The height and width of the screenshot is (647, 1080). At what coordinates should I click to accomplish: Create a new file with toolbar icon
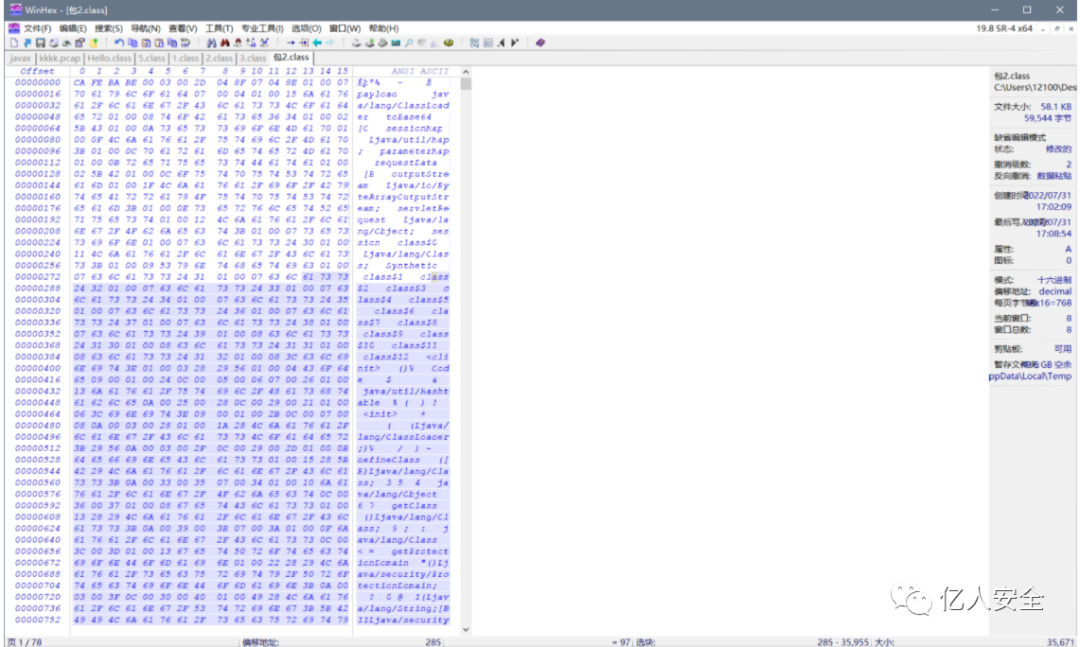(14, 43)
